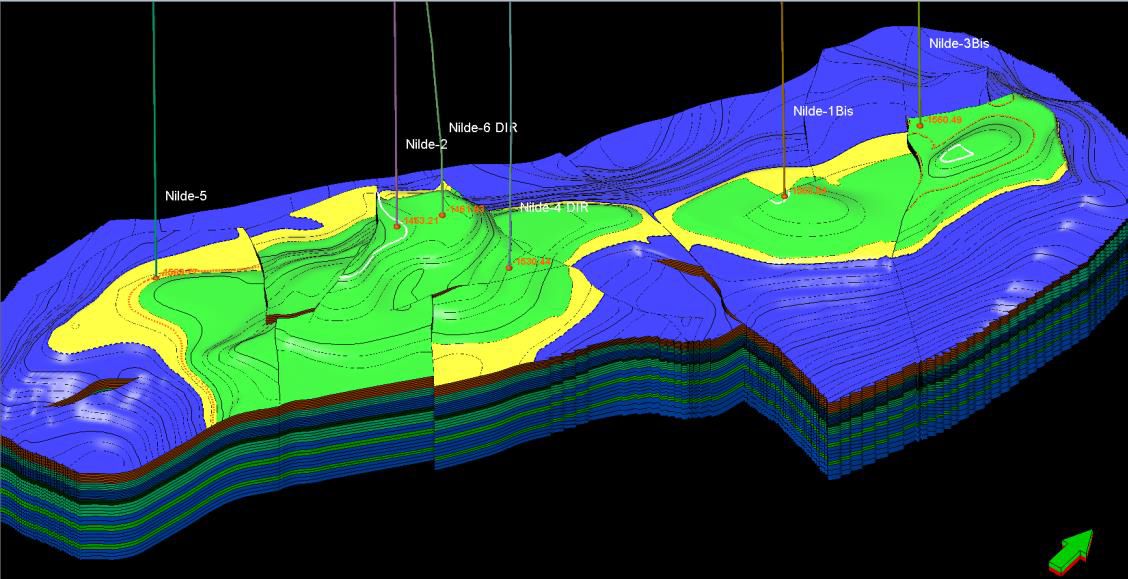Click the -1530.44 depth annotation
The image size is (1128, 579).
click(535, 261)
